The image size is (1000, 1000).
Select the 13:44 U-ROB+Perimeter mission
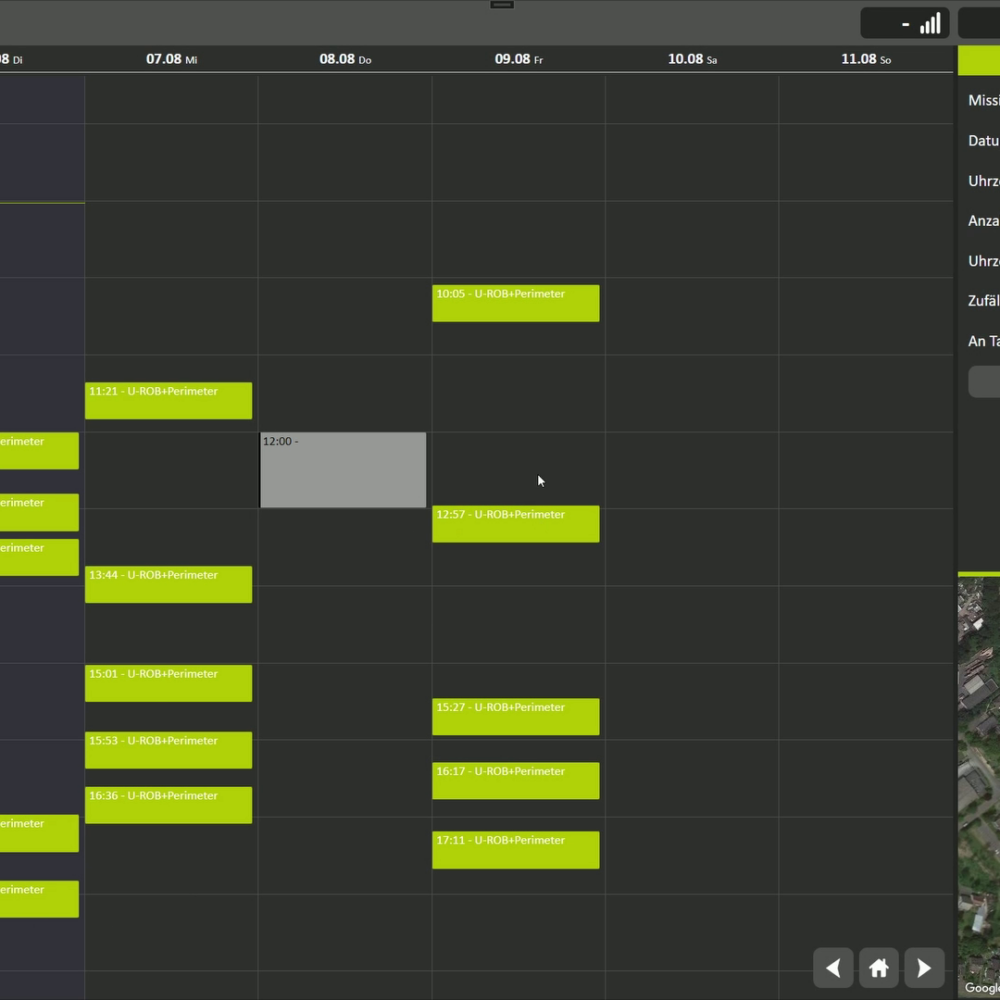click(x=168, y=584)
